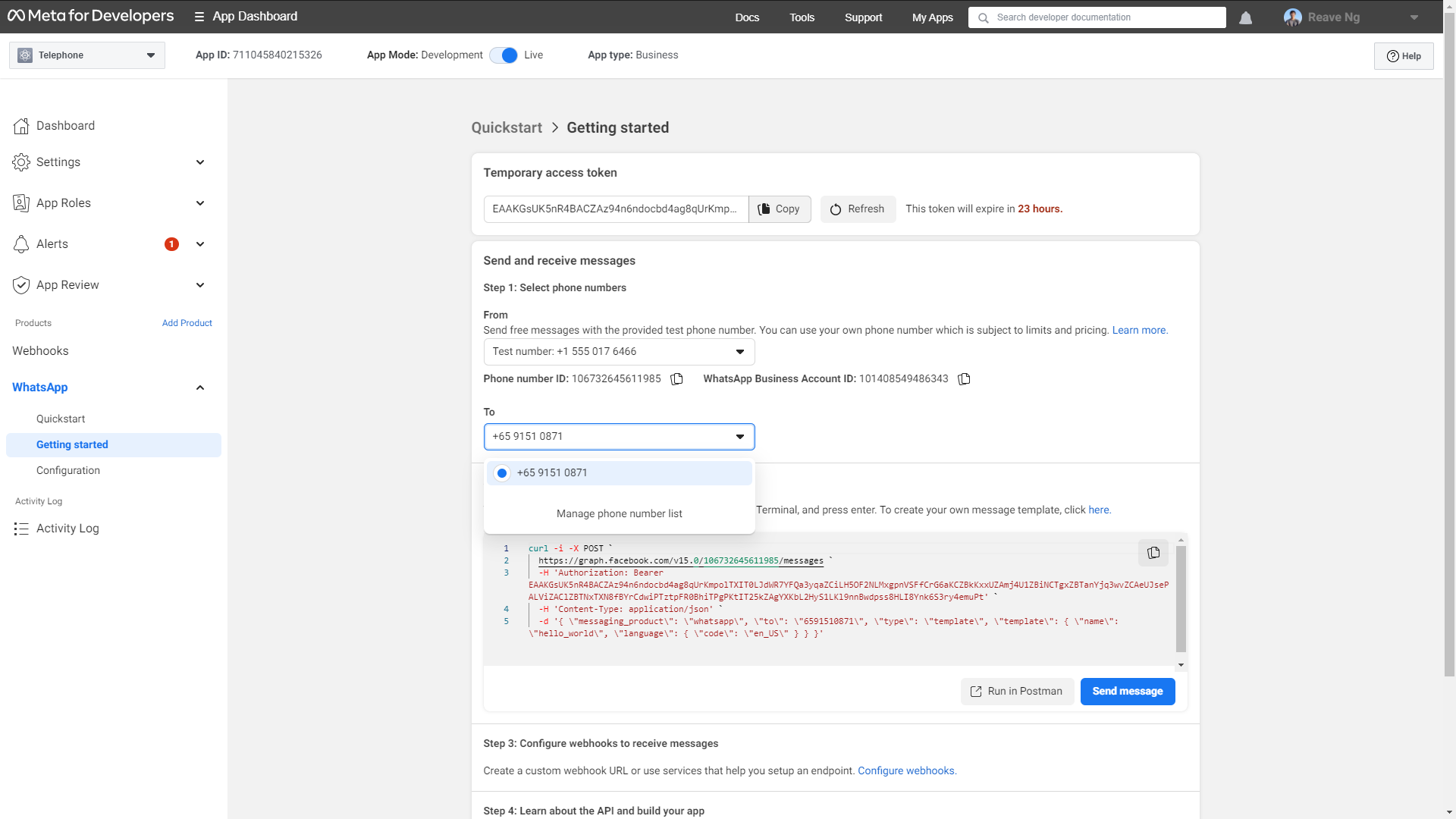Viewport: 1456px width, 819px height.
Task: Open Activity Log in the sidebar
Action: [67, 529]
